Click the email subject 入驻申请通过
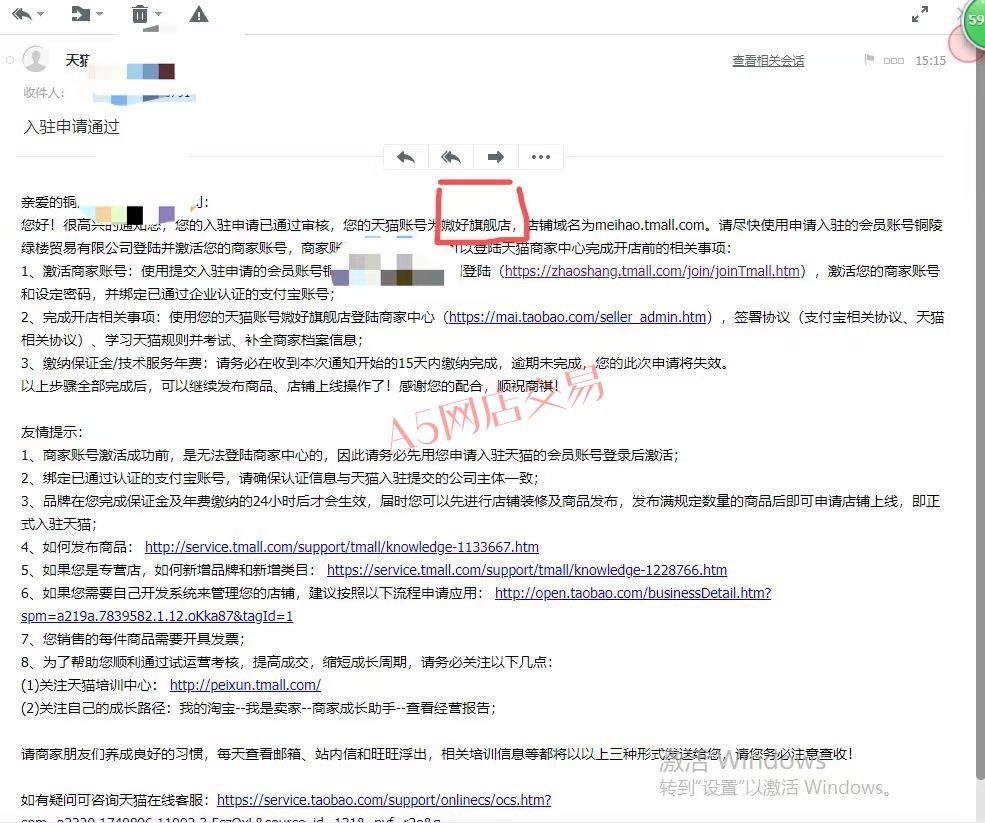Screen dimensions: 985x823 [x=72, y=127]
